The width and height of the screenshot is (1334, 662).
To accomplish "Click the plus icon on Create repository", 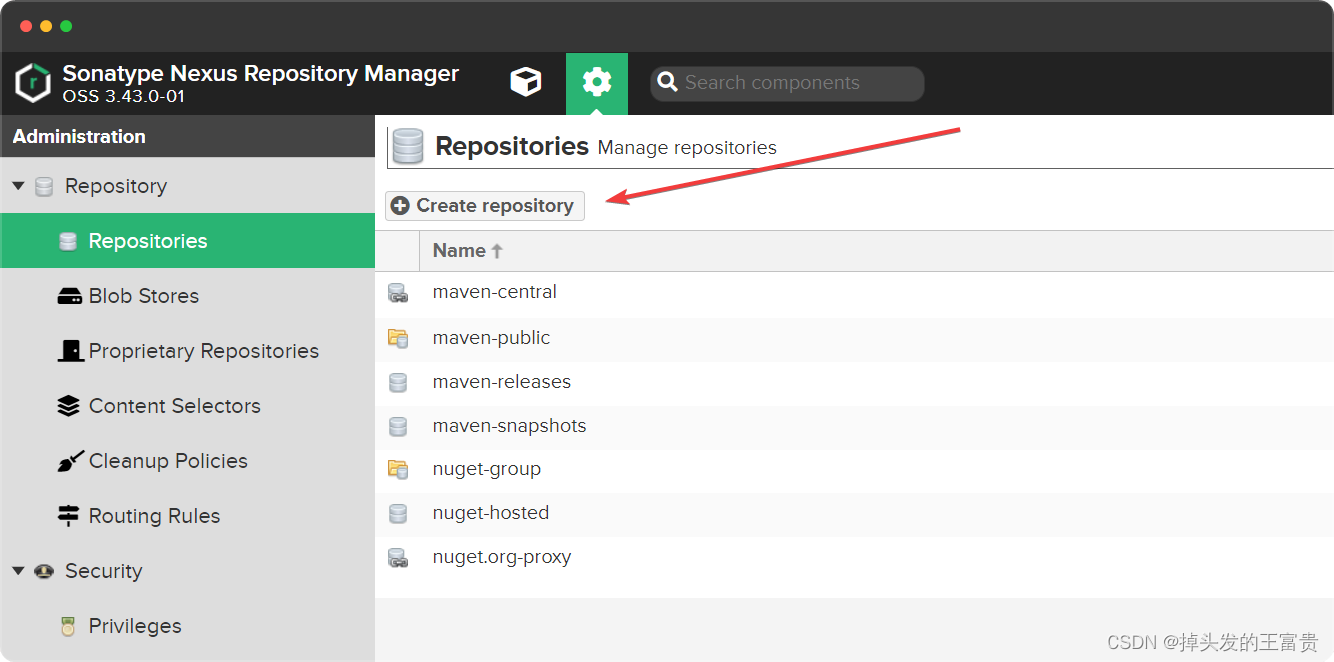I will click(400, 205).
